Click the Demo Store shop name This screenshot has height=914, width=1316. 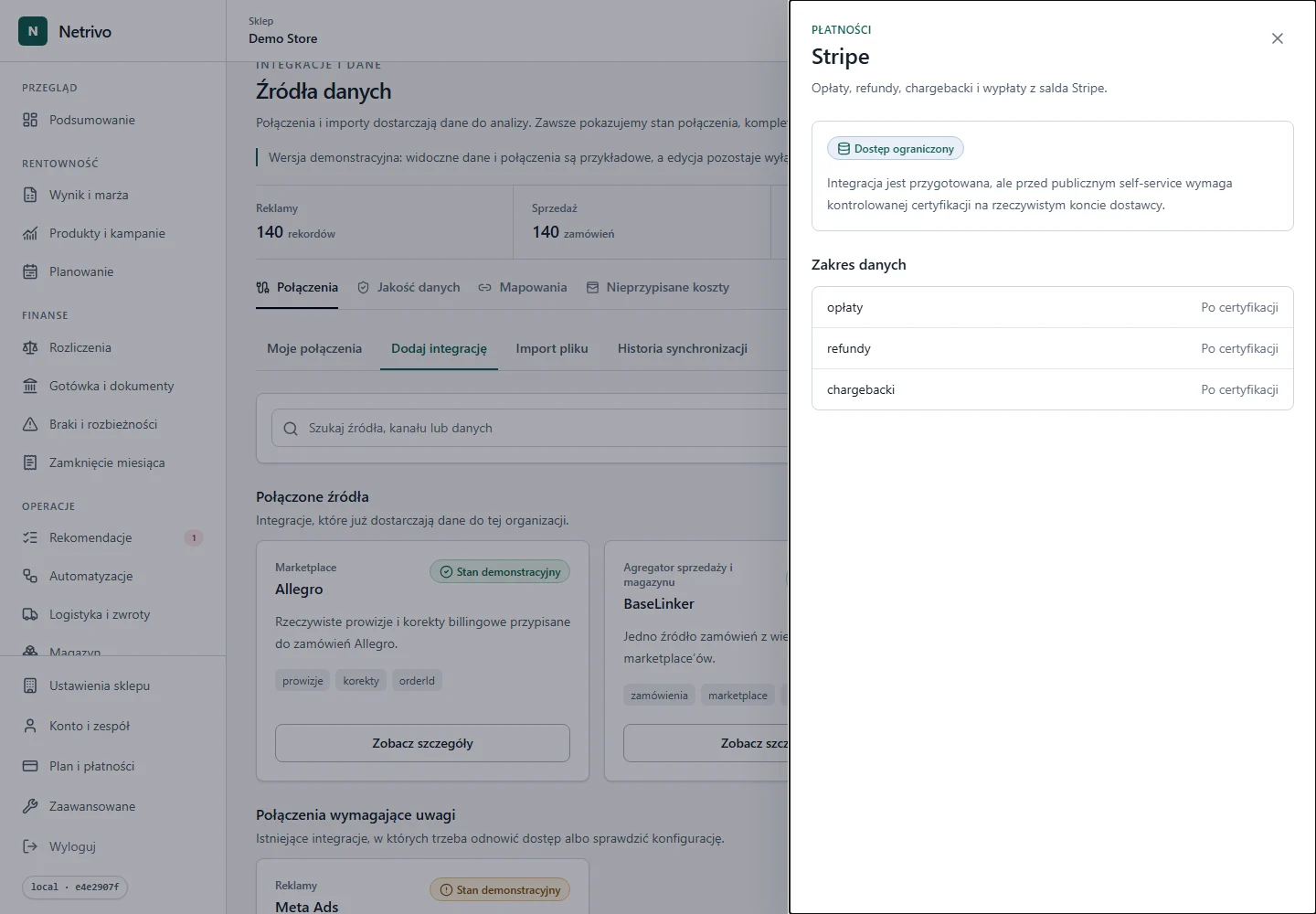click(283, 38)
